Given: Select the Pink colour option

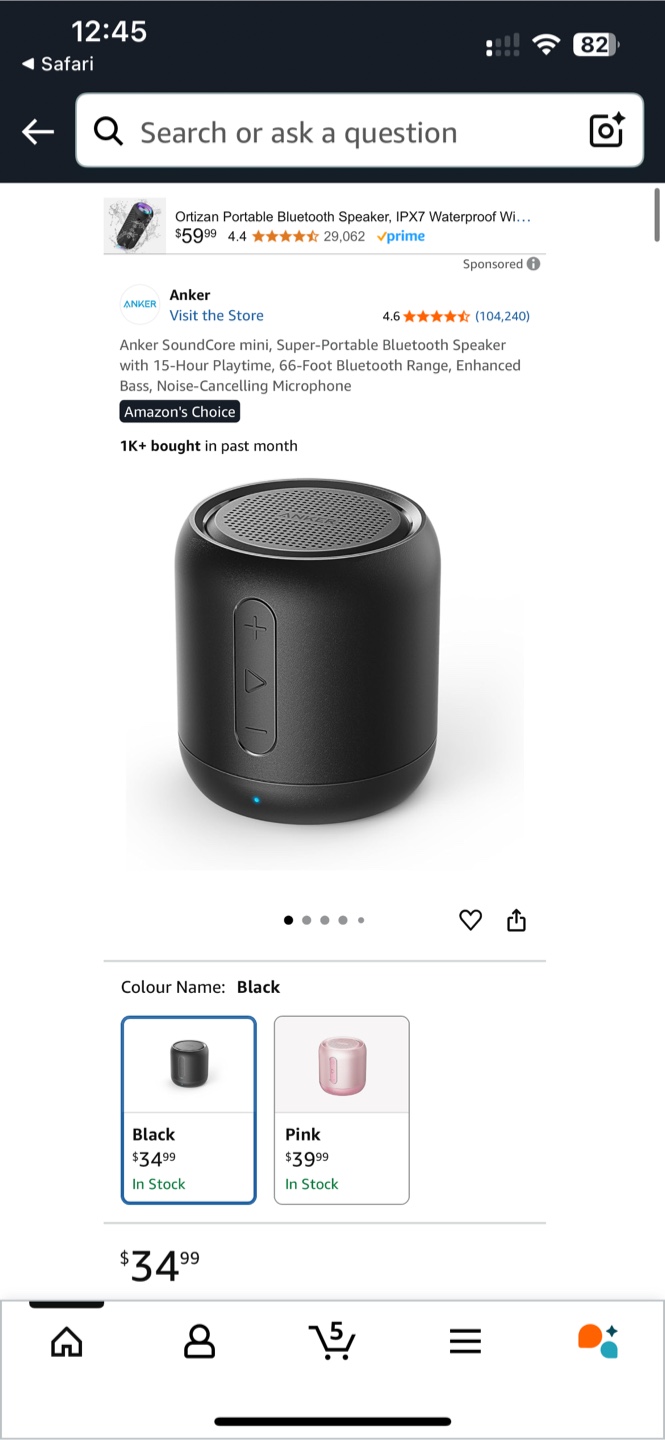Looking at the screenshot, I should coord(342,1110).
